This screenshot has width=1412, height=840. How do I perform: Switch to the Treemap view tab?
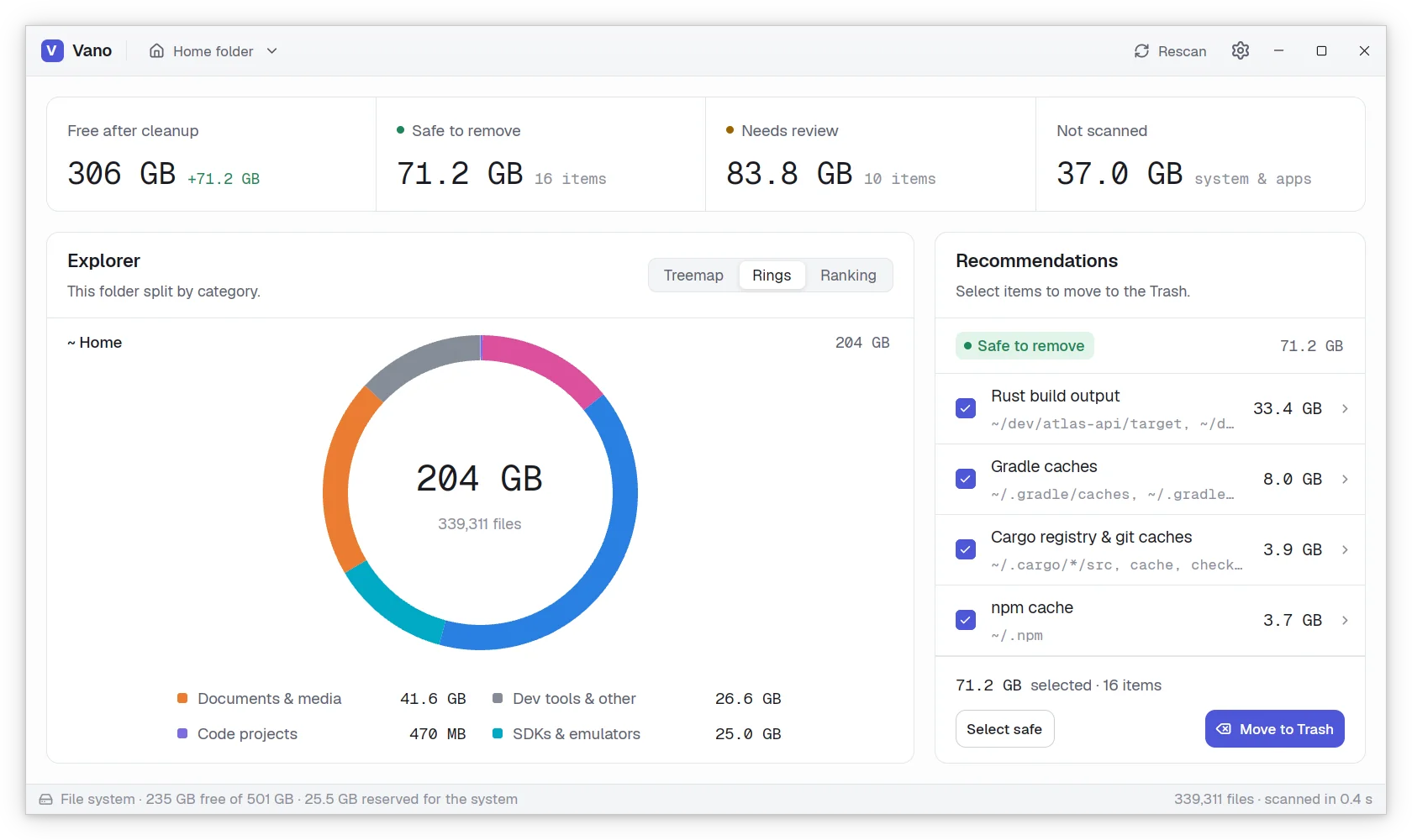click(x=693, y=276)
